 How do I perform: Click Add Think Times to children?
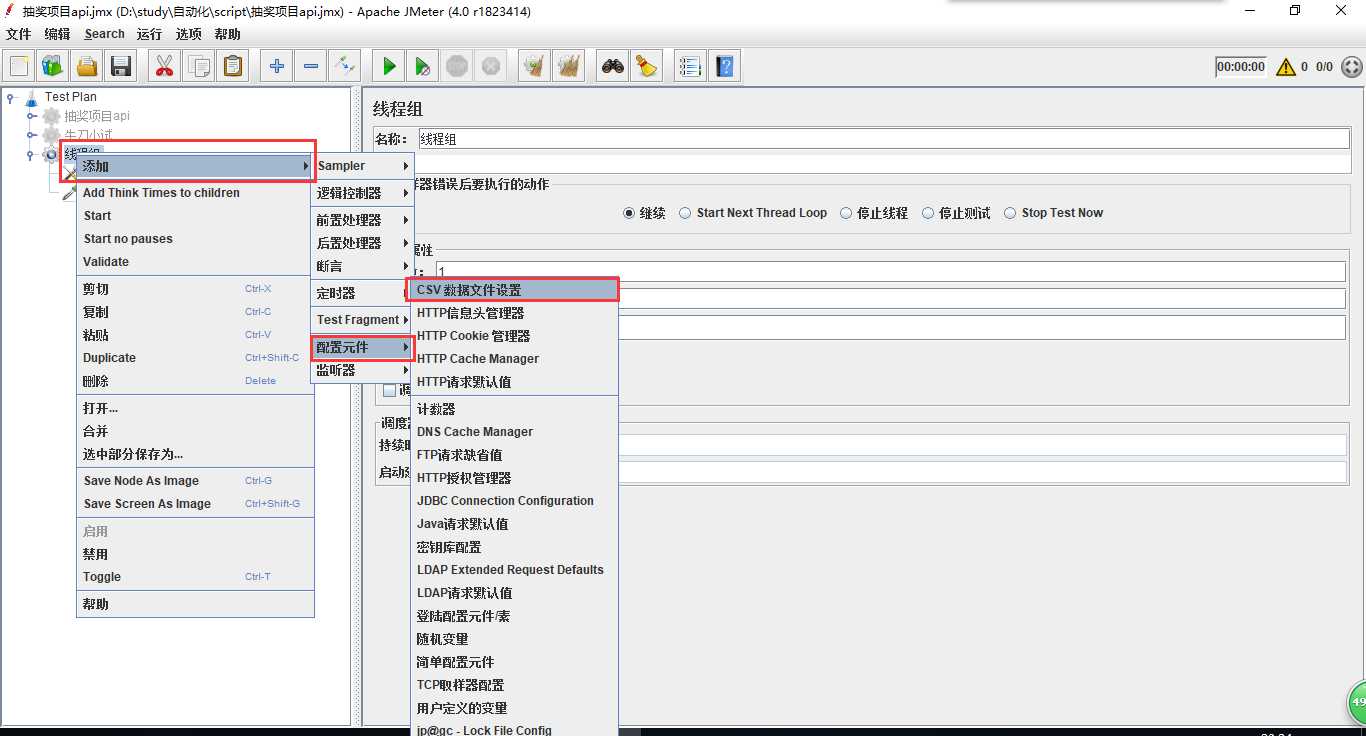(x=196, y=193)
